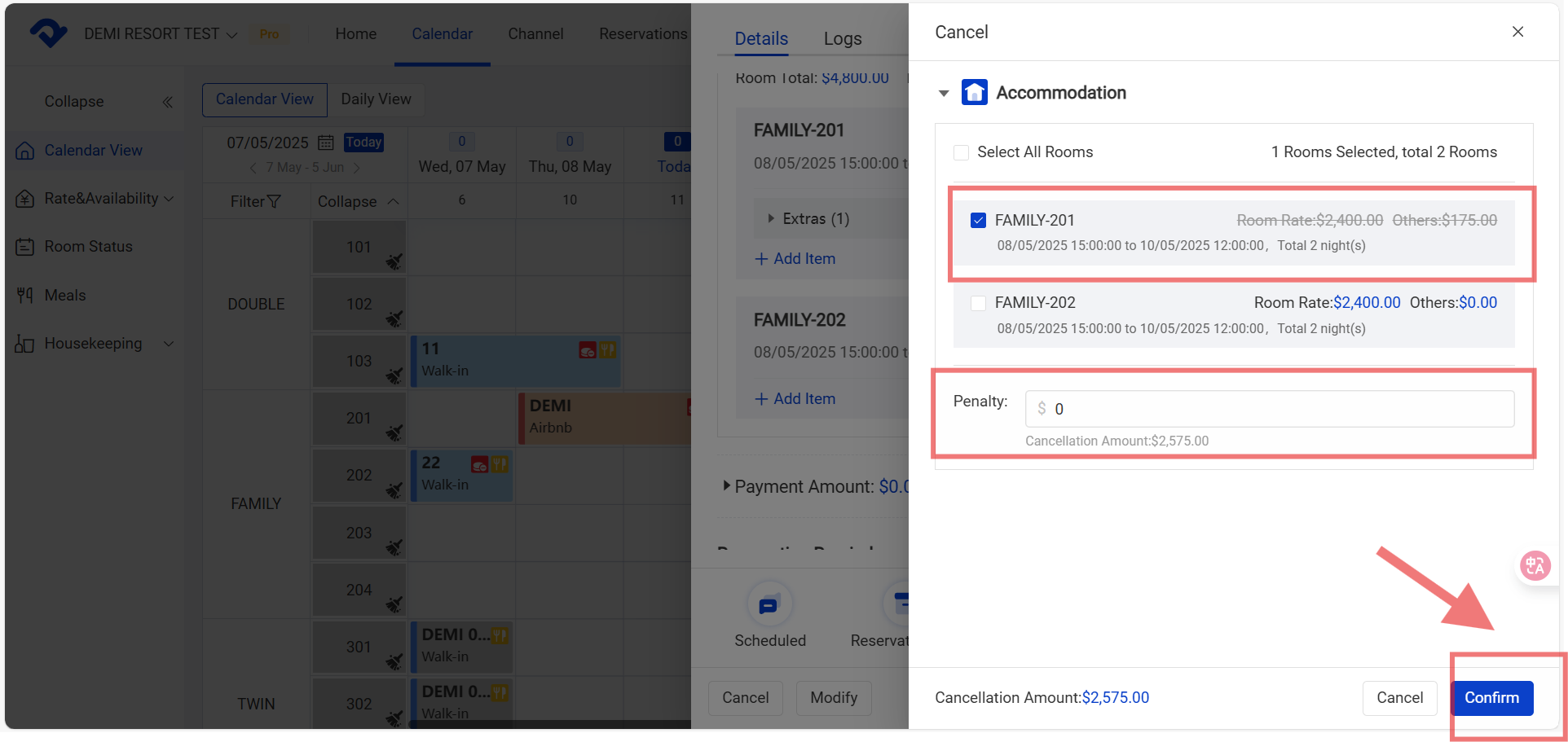Click the cleaning broom icon on room 101
Screen dimensions: 1568x742
394,261
